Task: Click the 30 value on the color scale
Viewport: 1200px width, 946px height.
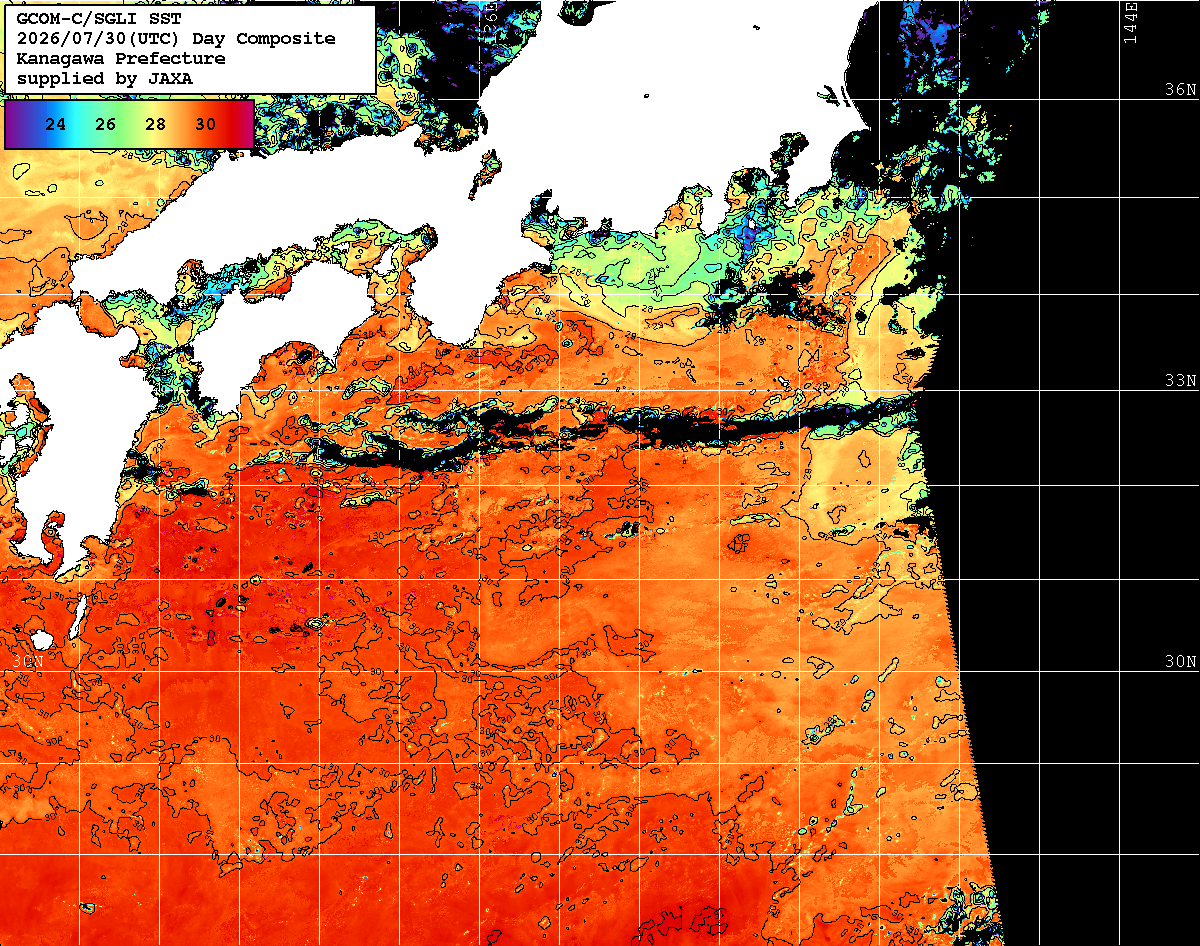Action: [205, 124]
